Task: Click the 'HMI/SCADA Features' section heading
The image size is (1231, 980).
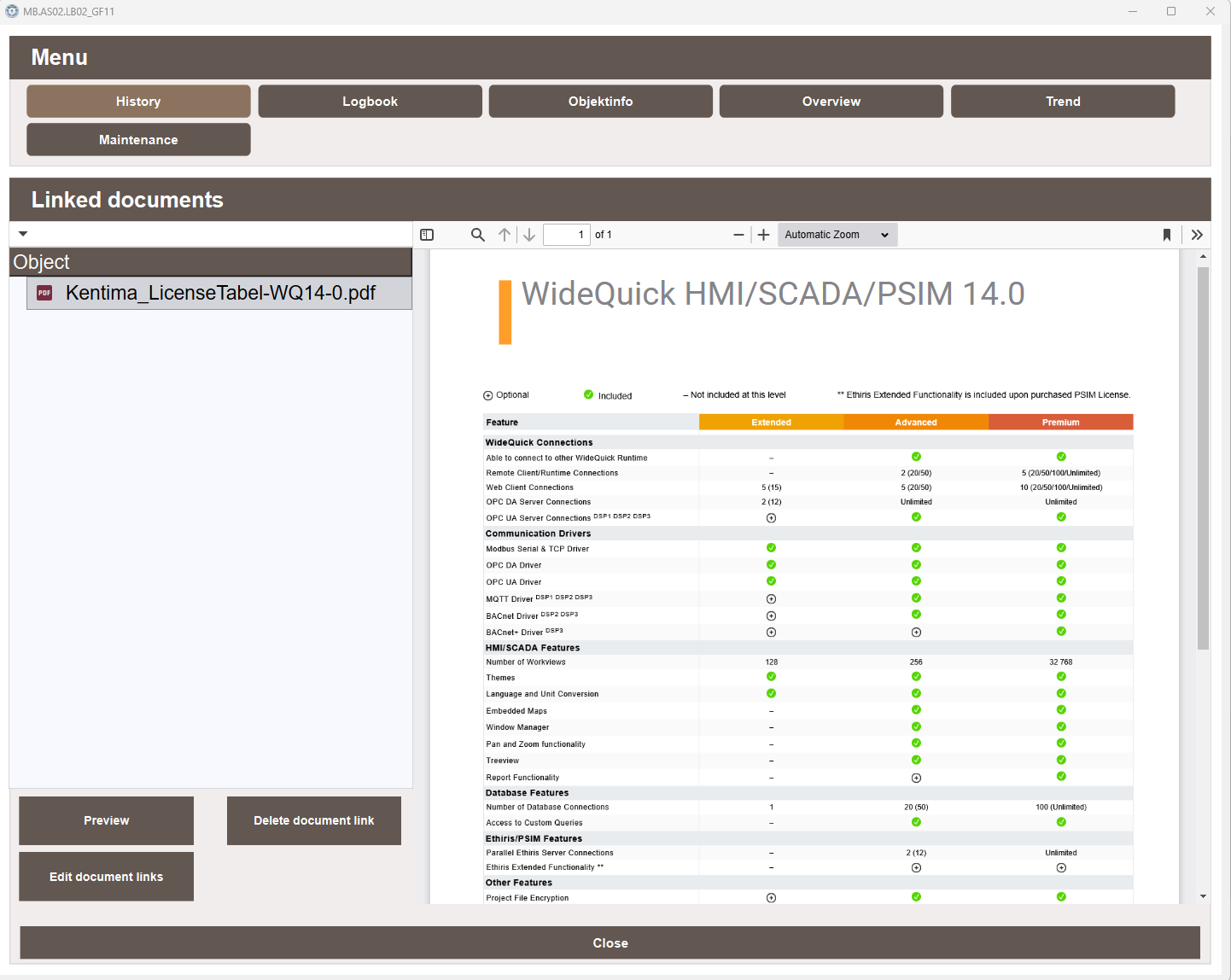Action: (x=533, y=648)
